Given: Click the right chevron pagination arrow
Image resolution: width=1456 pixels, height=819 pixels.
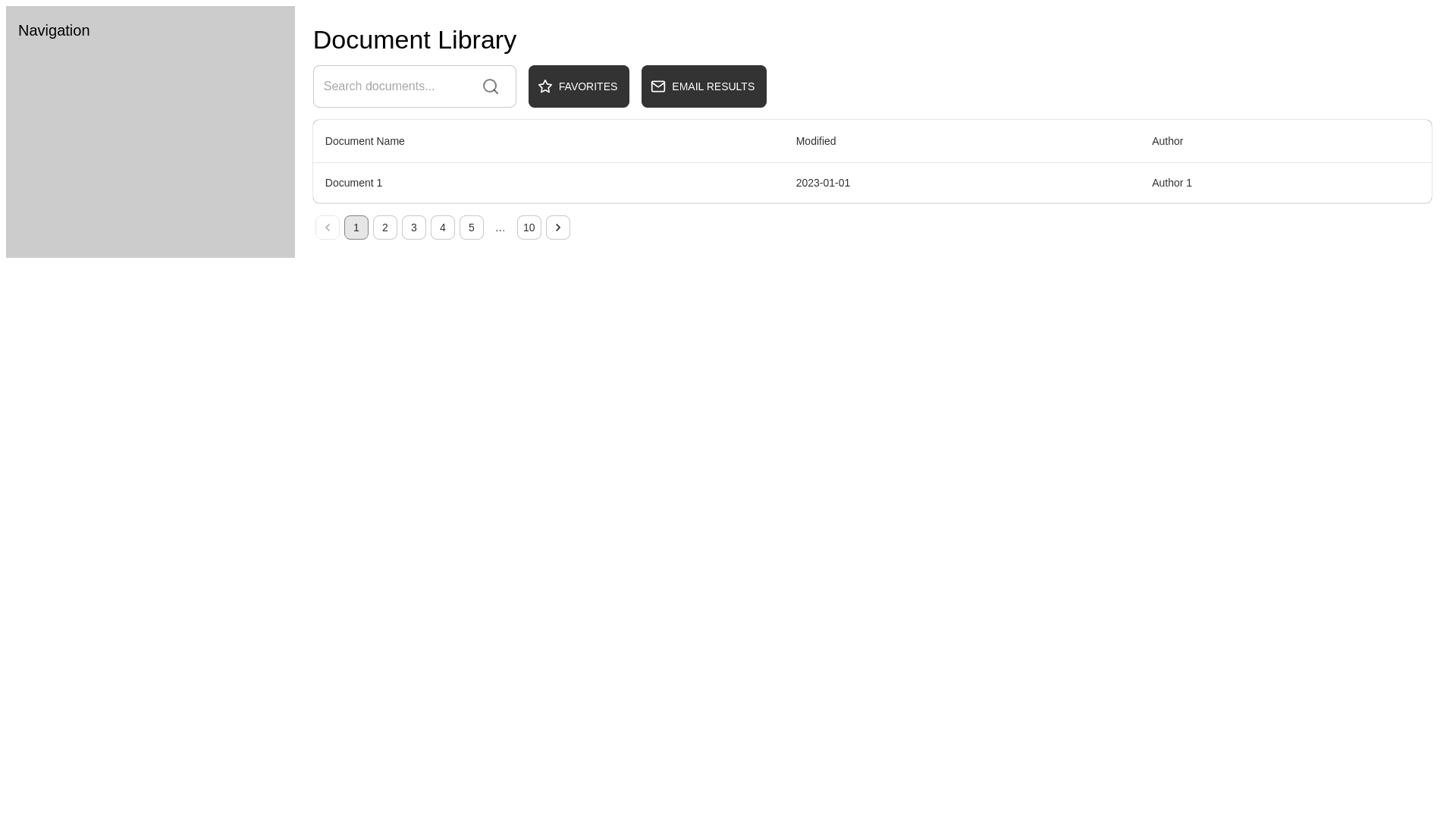Looking at the screenshot, I should [x=558, y=227].
